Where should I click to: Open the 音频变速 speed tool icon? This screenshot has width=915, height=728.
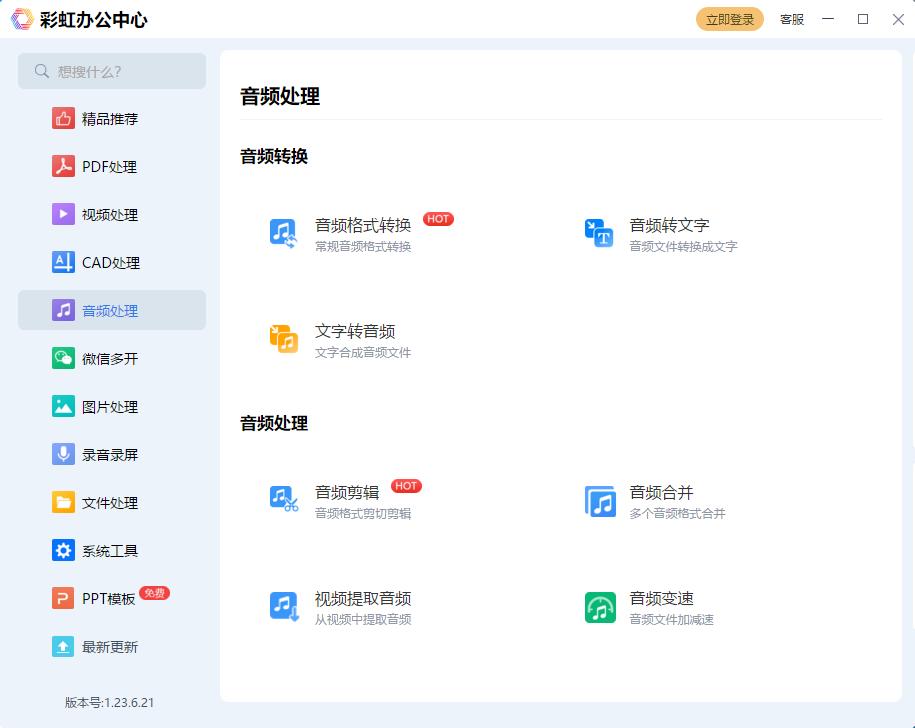[x=598, y=606]
